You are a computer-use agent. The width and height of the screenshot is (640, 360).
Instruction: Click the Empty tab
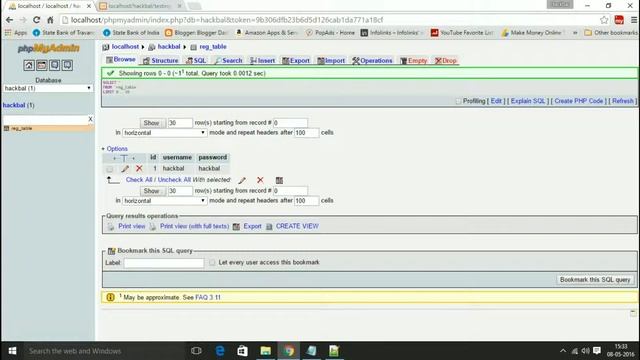click(414, 60)
